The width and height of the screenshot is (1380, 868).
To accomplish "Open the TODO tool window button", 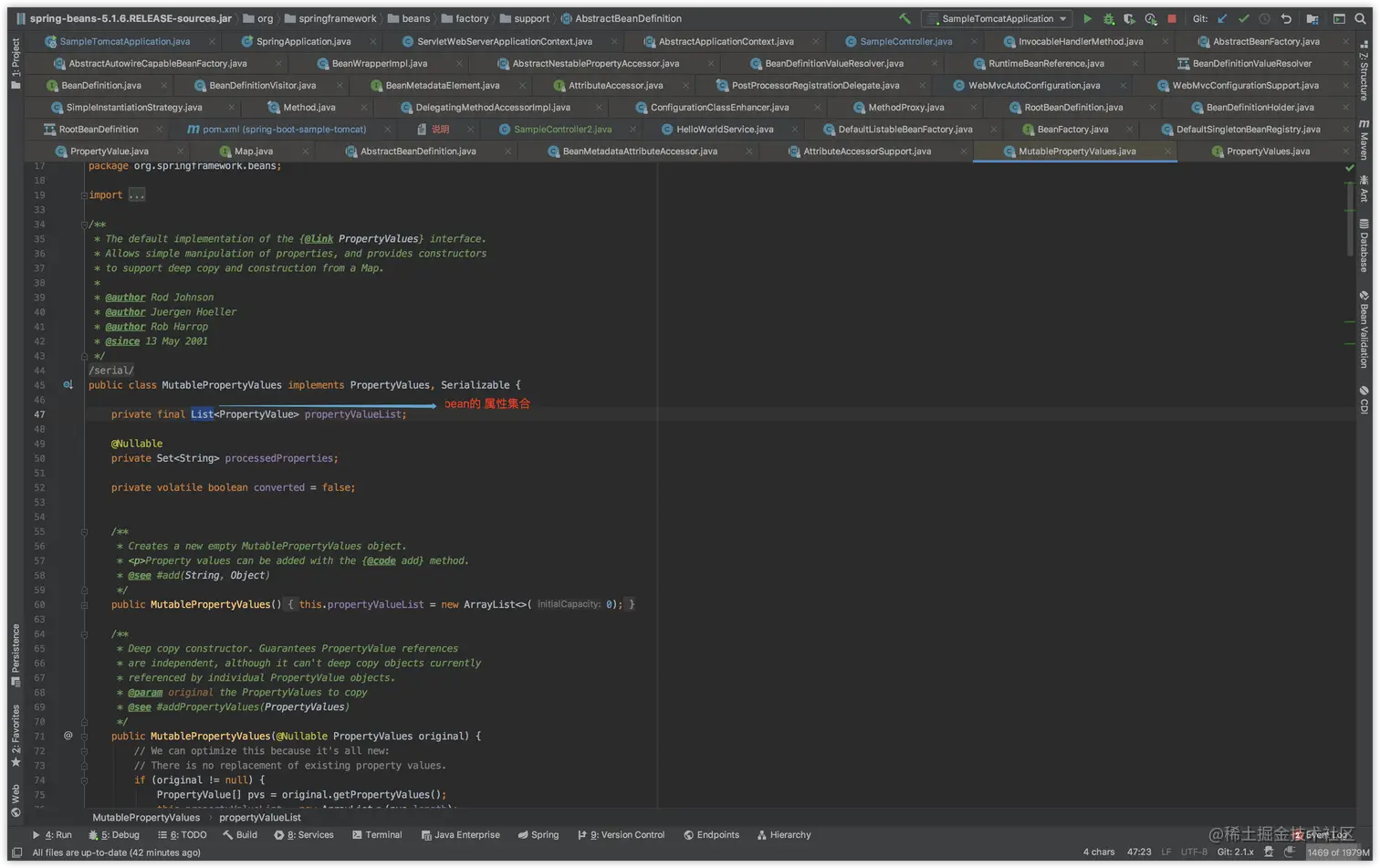I will [x=182, y=835].
